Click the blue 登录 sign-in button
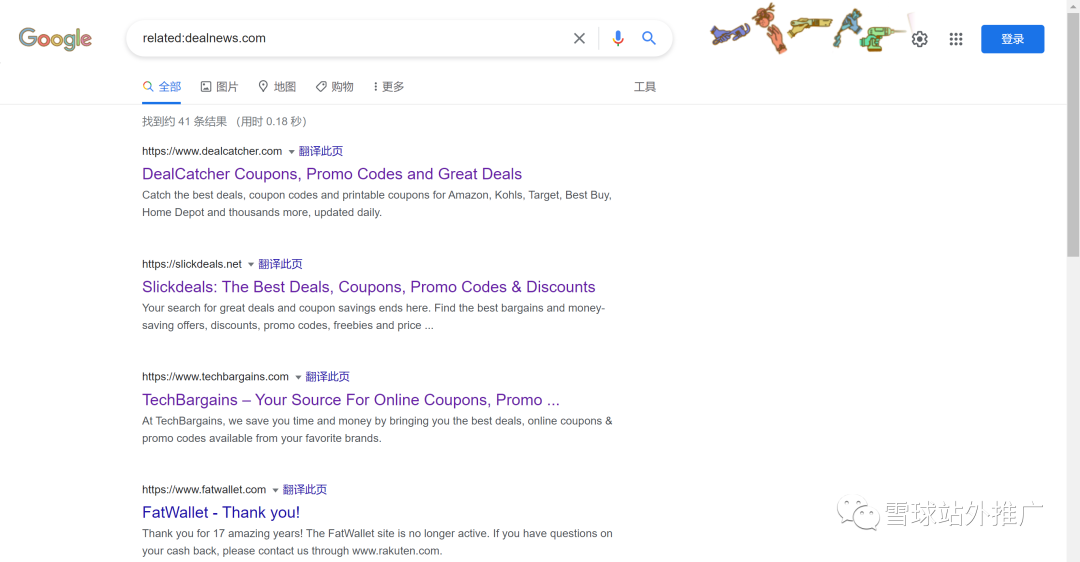 coord(1012,39)
